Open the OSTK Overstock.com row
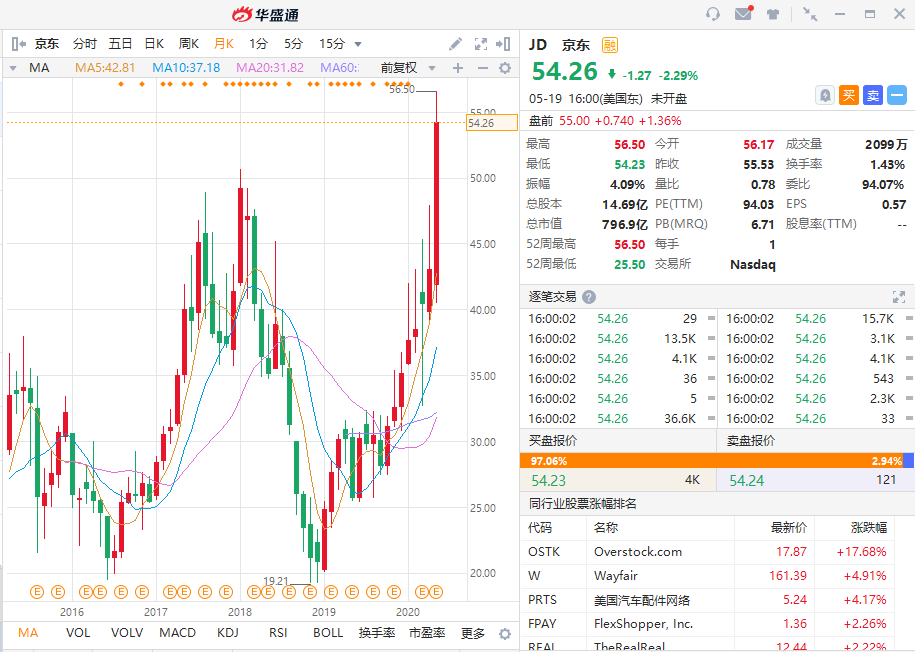915x652 pixels. click(x=707, y=552)
